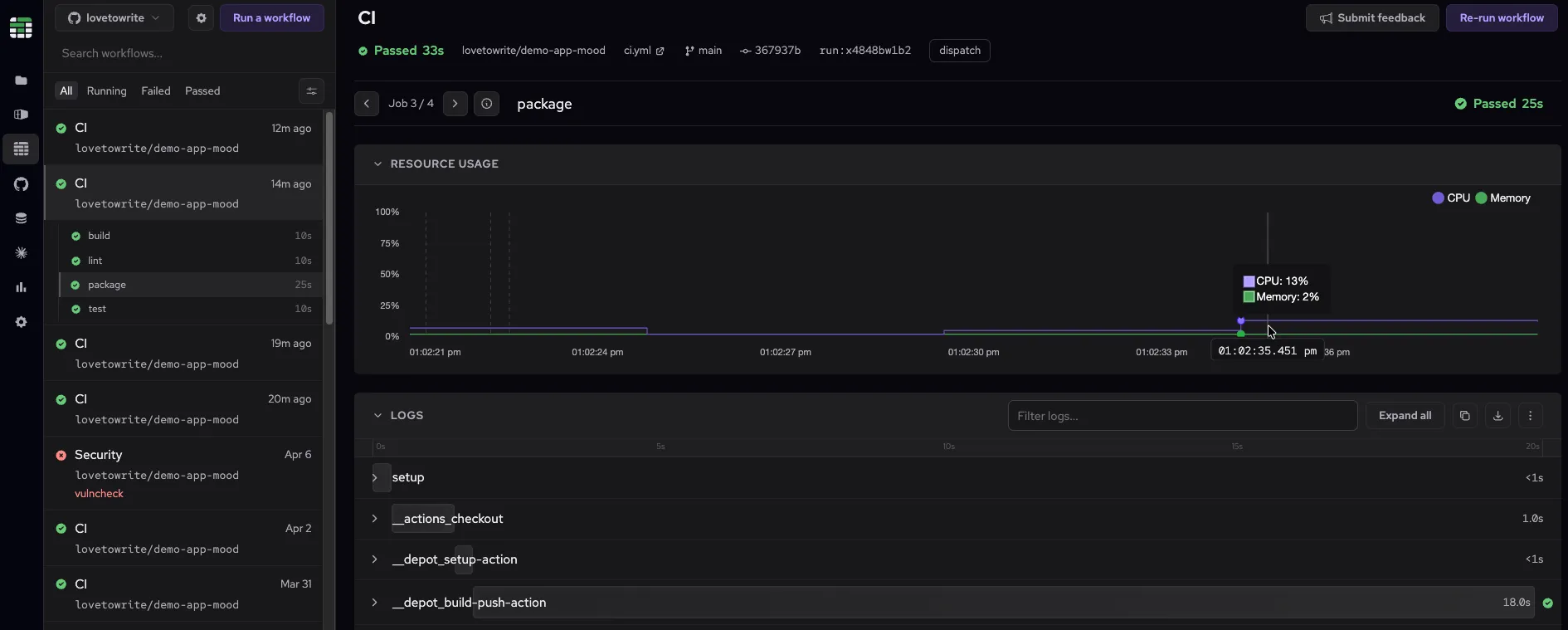Expand the __depot_setup-action log step

(x=375, y=559)
